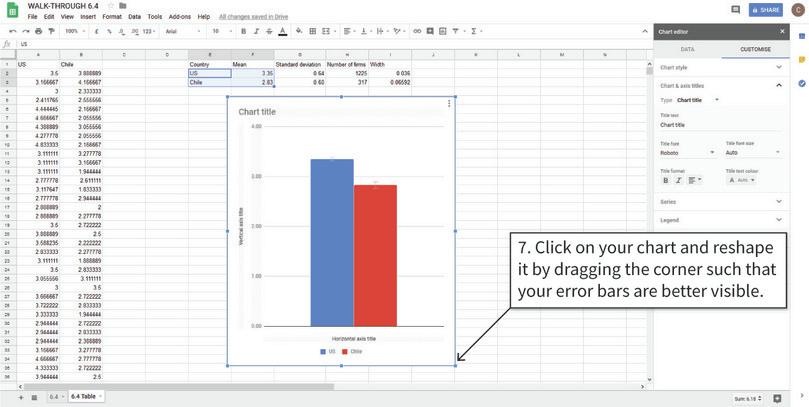This screenshot has height=407, width=809.
Task: Open the borders tool
Action: (x=313, y=31)
